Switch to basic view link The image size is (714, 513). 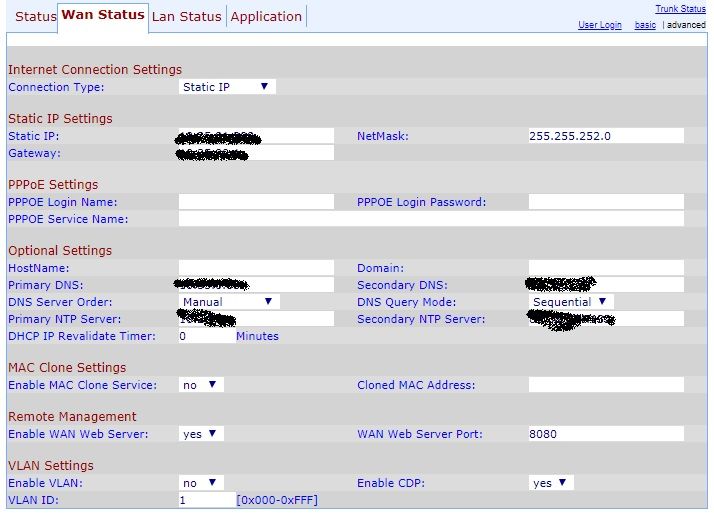tap(645, 25)
